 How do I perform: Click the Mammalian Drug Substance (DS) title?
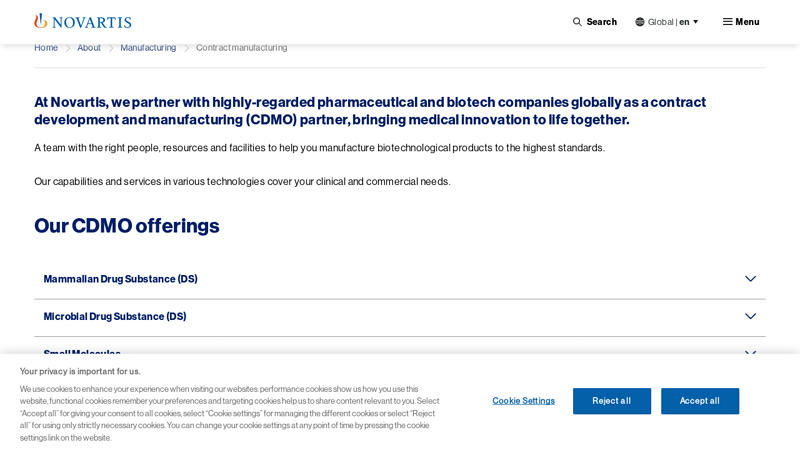click(120, 279)
